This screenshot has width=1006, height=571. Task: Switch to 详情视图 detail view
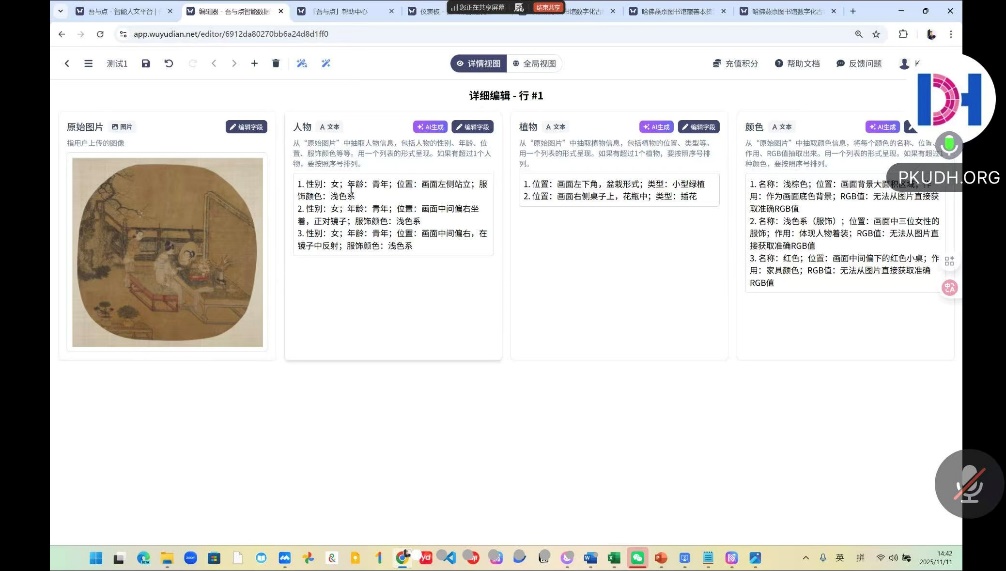coord(479,63)
